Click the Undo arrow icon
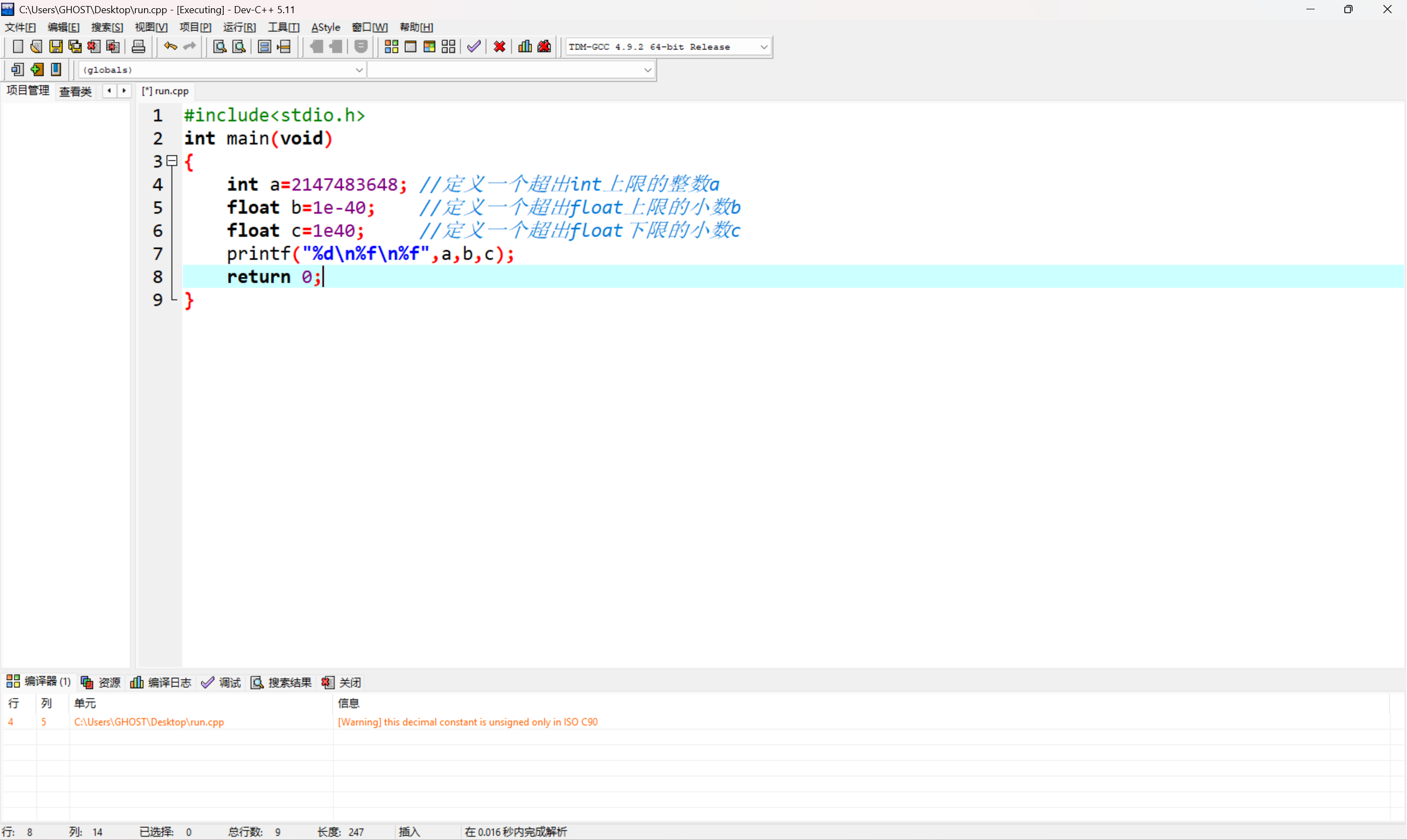This screenshot has width=1407, height=840. 170,46
